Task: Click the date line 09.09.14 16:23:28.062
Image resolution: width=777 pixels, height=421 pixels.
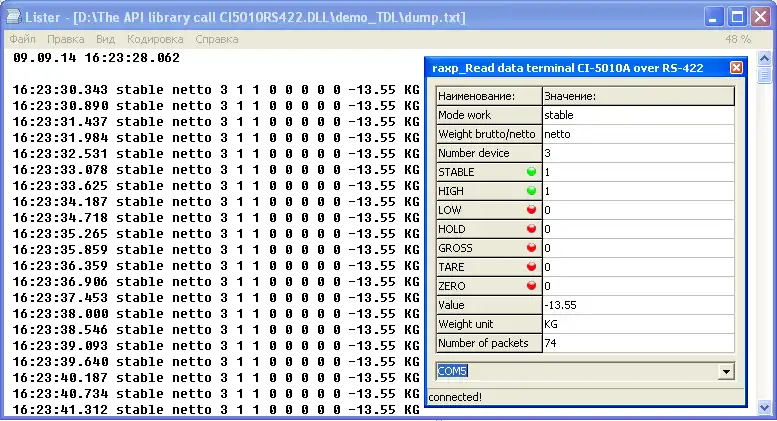Action: pos(96,58)
